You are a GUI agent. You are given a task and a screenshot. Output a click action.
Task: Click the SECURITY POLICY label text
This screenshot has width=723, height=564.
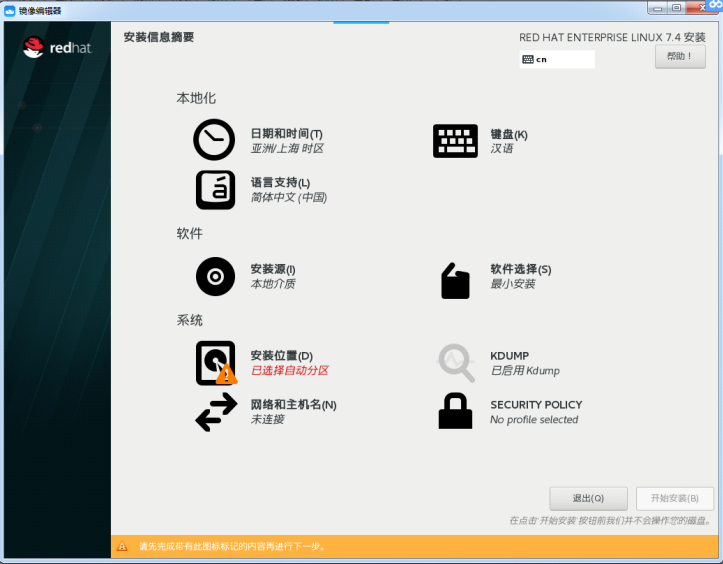536,405
